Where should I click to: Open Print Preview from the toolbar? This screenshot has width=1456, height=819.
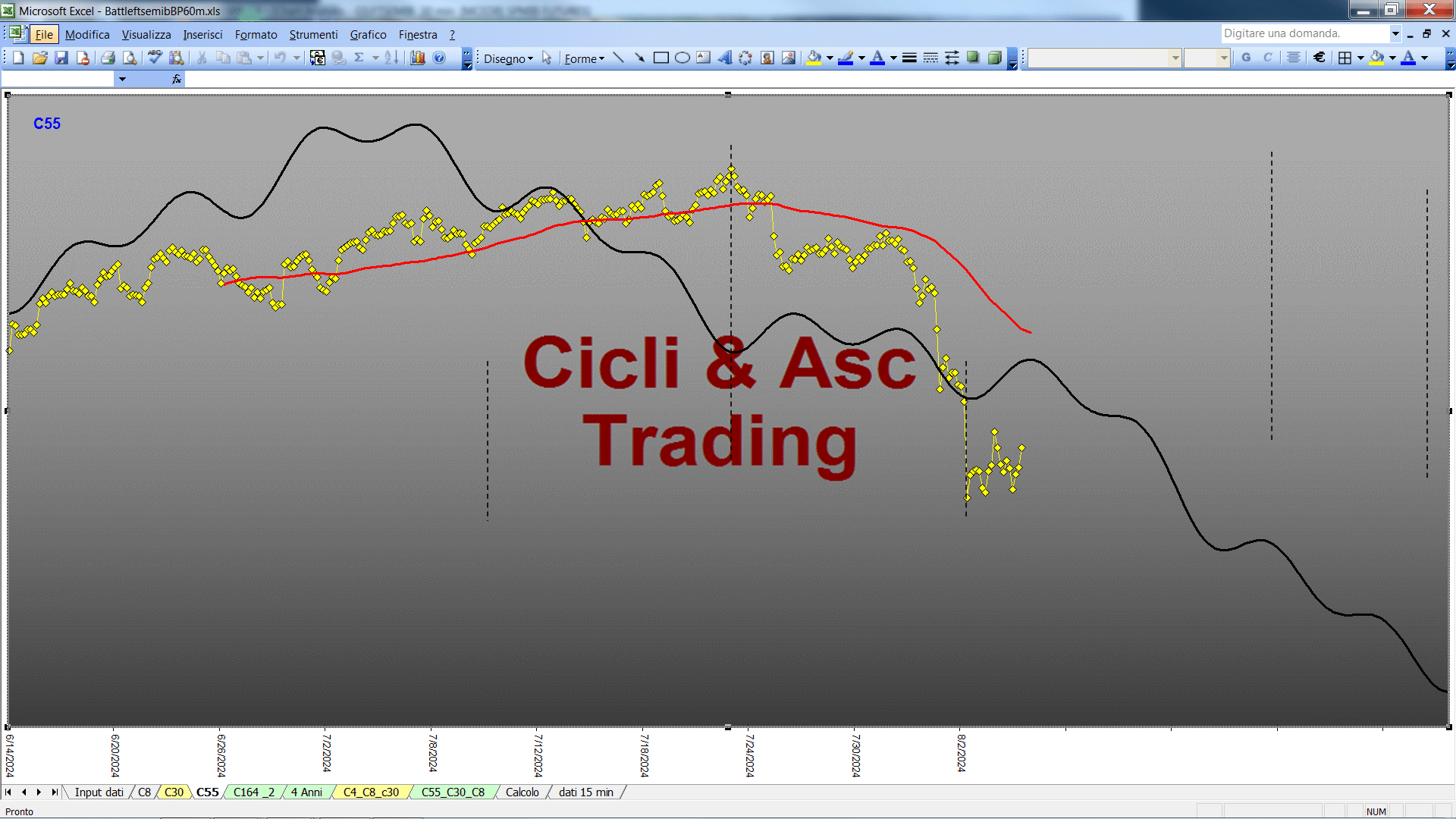click(x=130, y=58)
